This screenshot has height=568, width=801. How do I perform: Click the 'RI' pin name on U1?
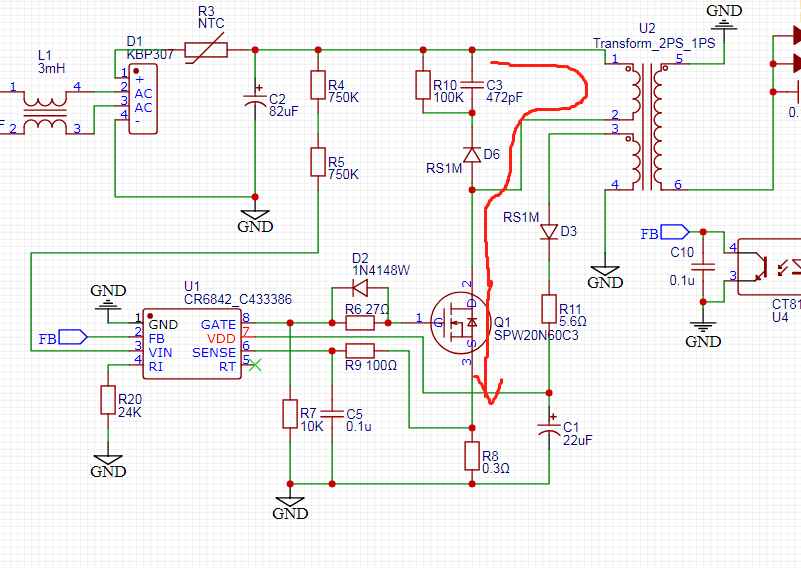coord(155,366)
